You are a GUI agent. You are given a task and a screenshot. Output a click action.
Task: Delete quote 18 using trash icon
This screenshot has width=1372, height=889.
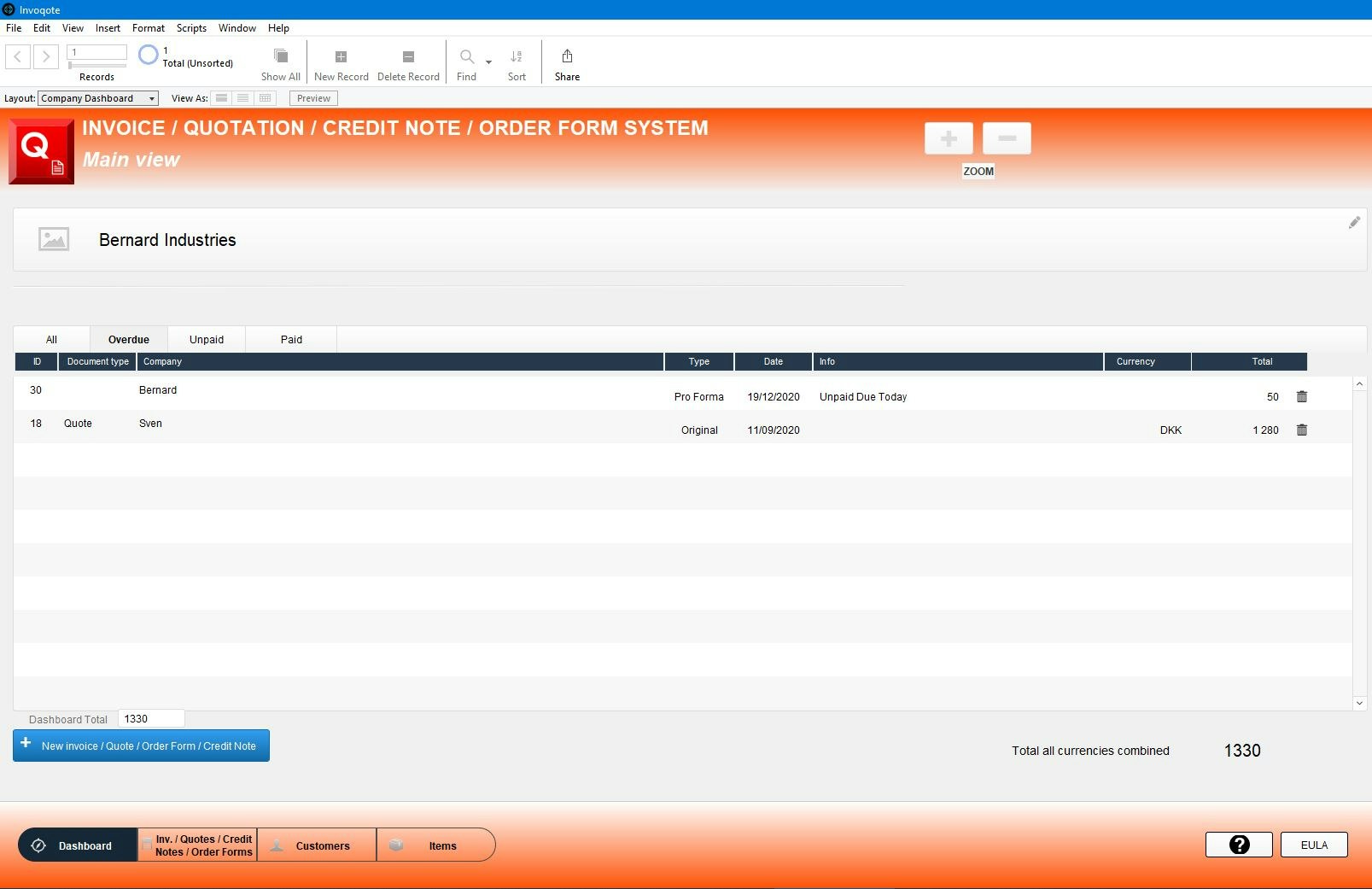1302,430
